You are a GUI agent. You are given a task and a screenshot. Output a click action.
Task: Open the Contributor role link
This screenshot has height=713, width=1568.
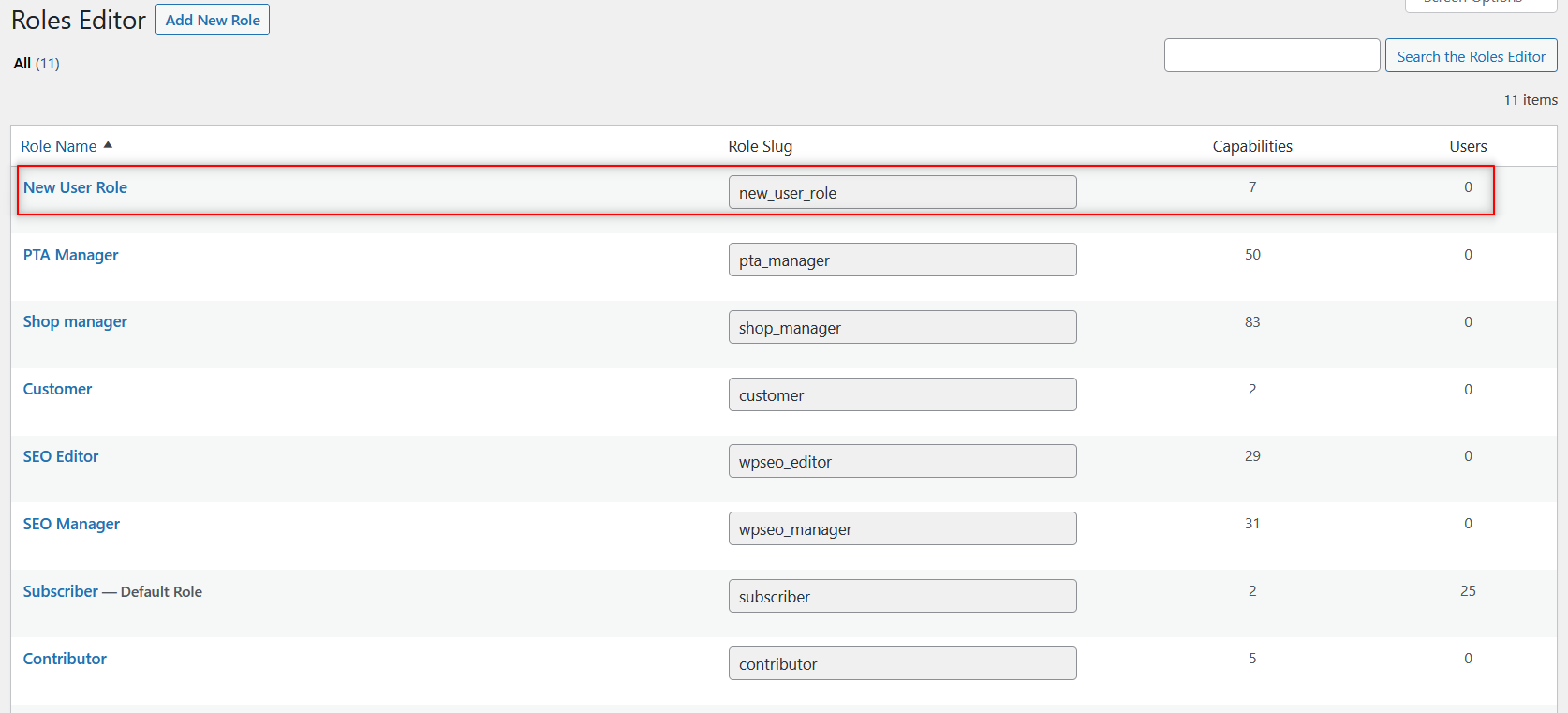pos(65,659)
